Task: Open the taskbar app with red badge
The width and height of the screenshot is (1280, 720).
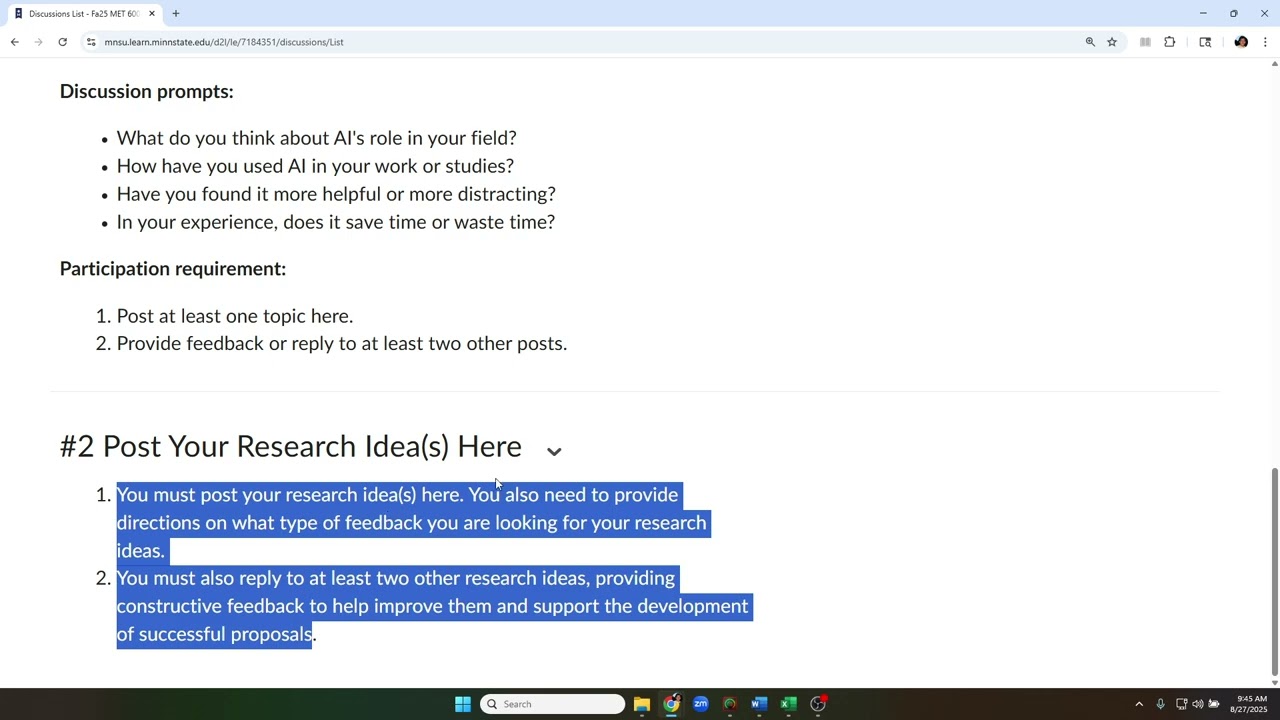Action: coord(818,704)
